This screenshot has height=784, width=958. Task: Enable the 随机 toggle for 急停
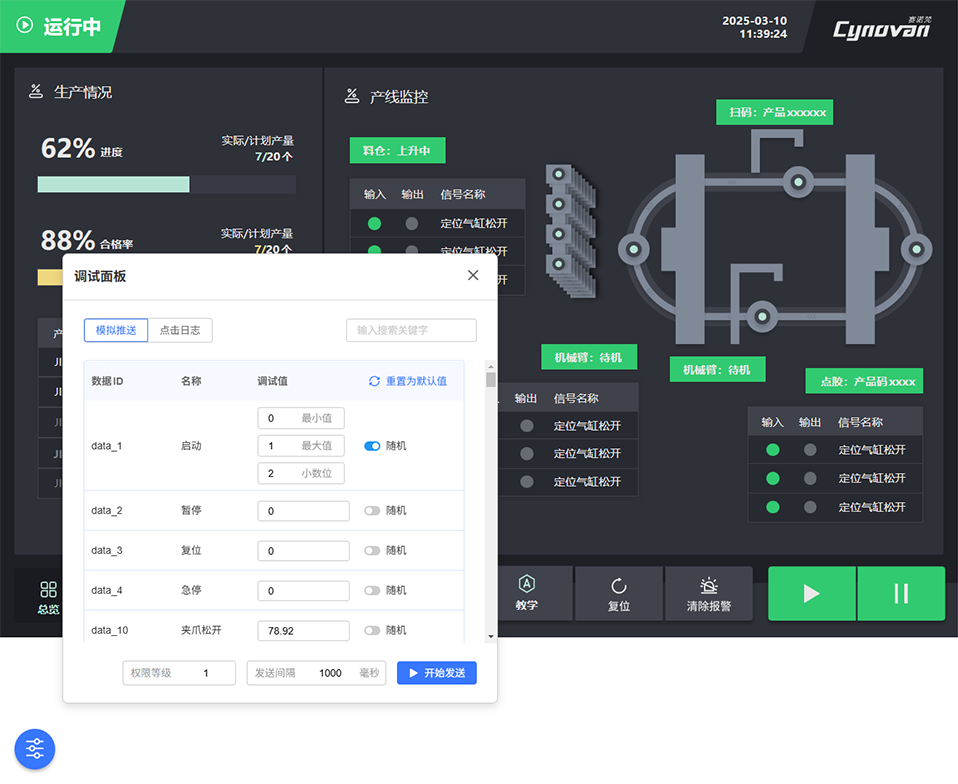pos(372,591)
